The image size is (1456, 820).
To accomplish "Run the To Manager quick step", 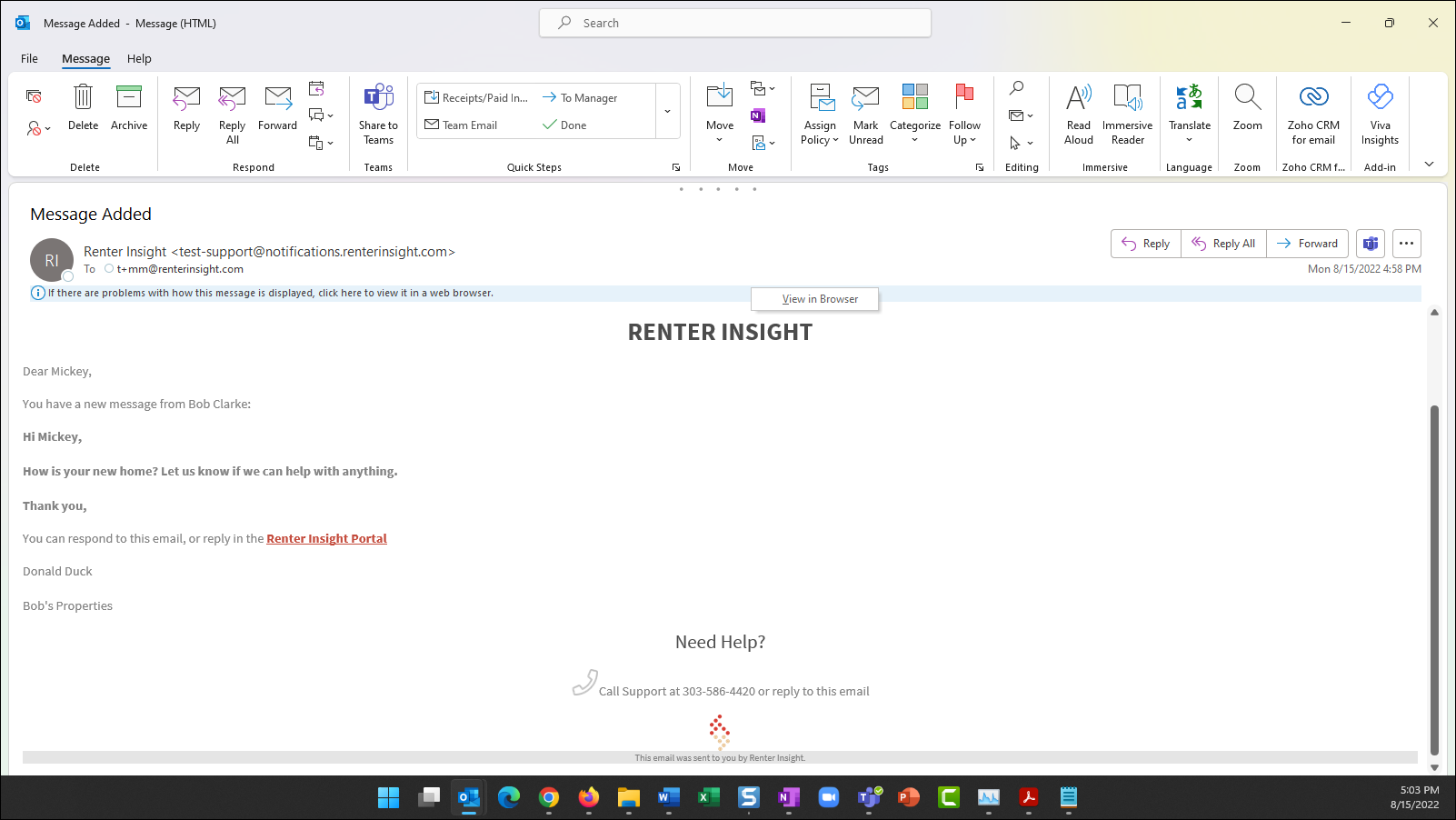I will (x=580, y=97).
